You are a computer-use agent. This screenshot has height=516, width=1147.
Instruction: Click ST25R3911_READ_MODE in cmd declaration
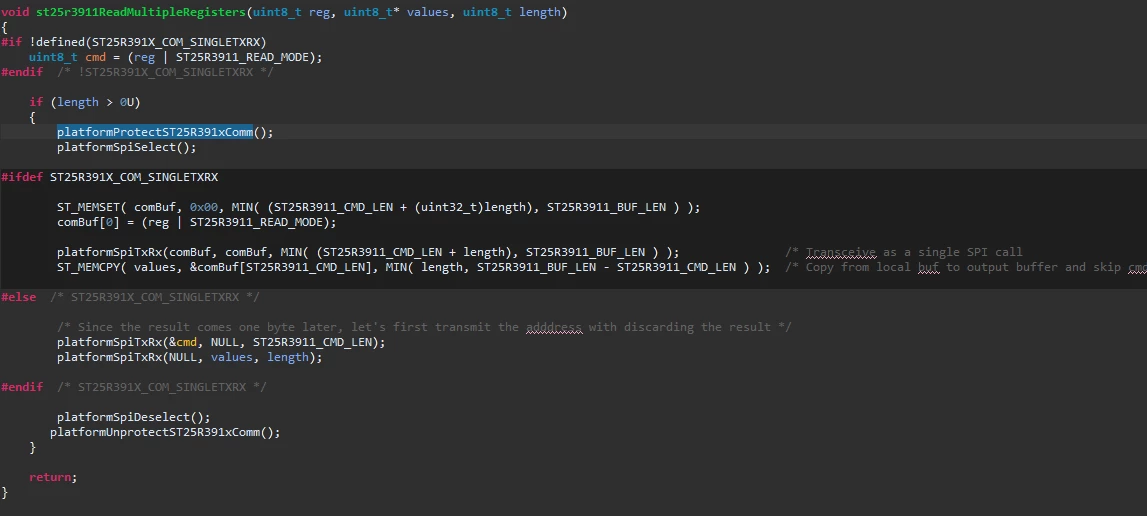click(x=244, y=57)
